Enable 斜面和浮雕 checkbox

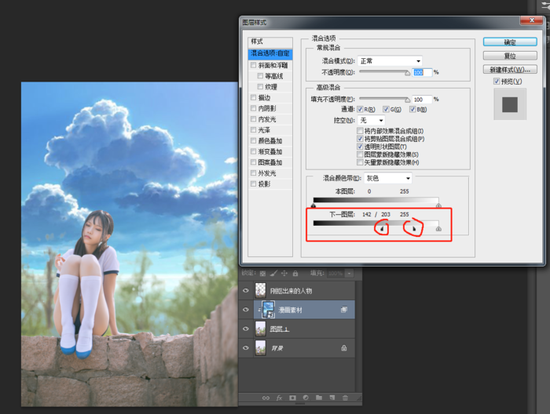tap(253, 65)
